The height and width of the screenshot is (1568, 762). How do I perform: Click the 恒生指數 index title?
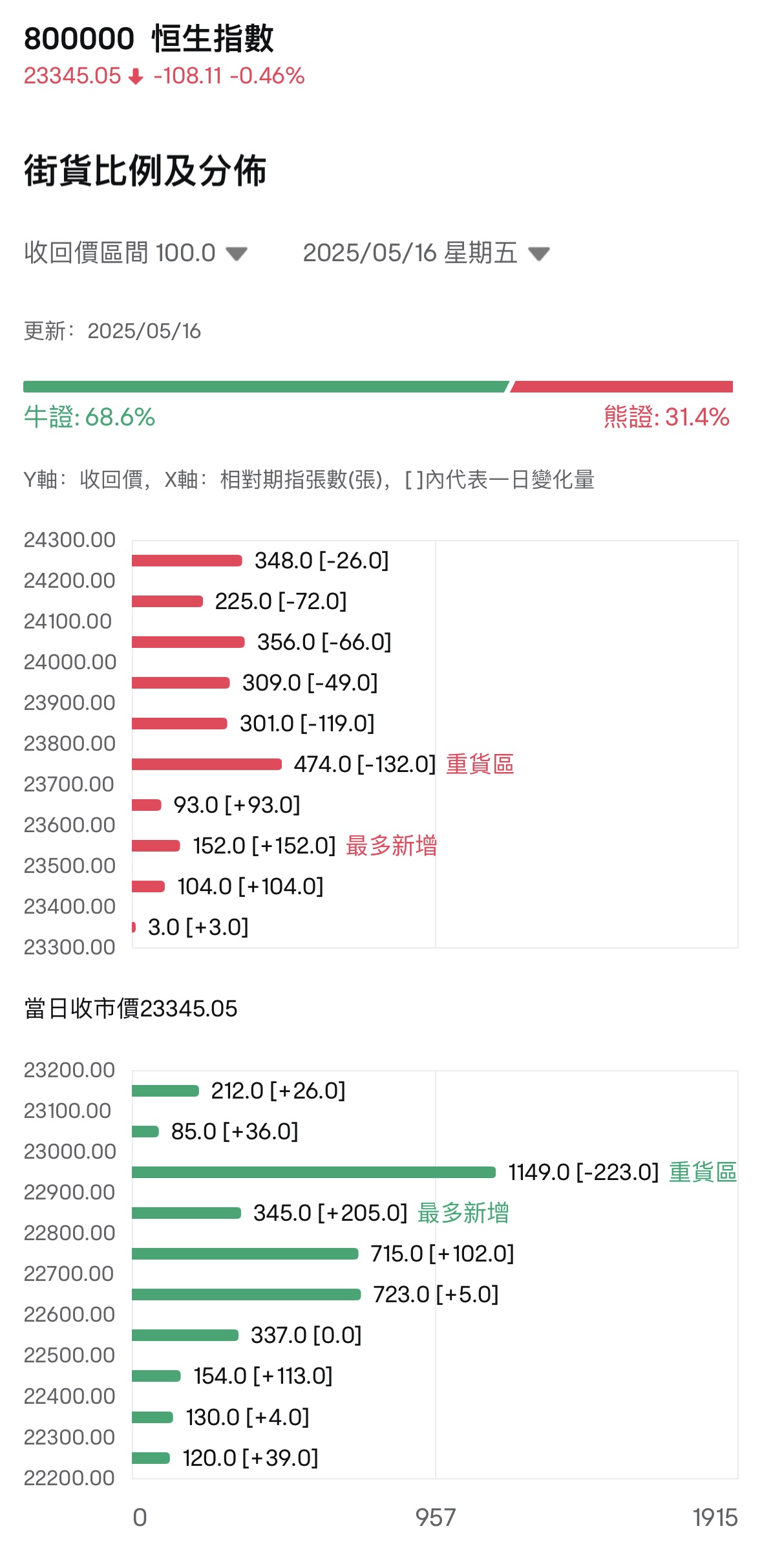213,39
